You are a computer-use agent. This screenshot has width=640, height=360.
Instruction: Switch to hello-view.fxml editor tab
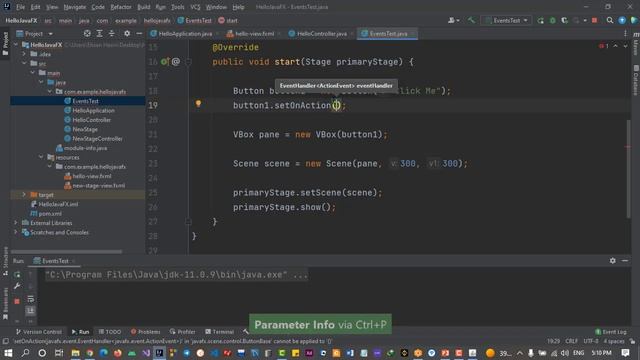(x=254, y=33)
